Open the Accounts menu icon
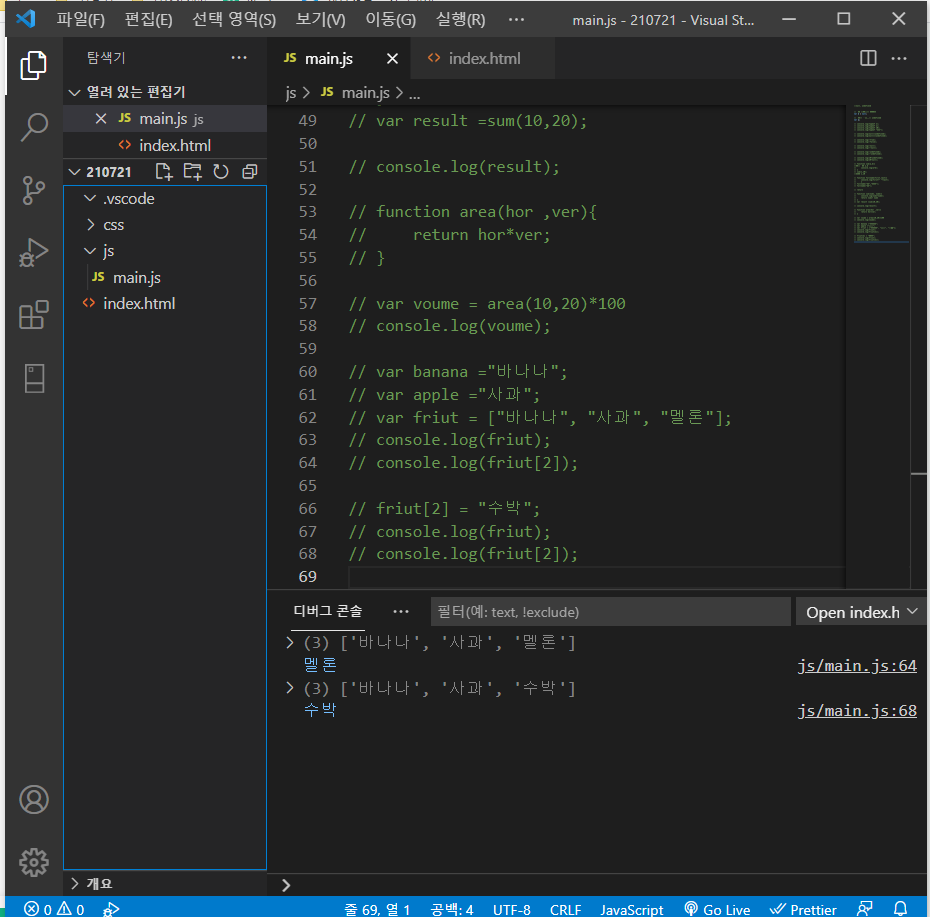 coord(34,799)
